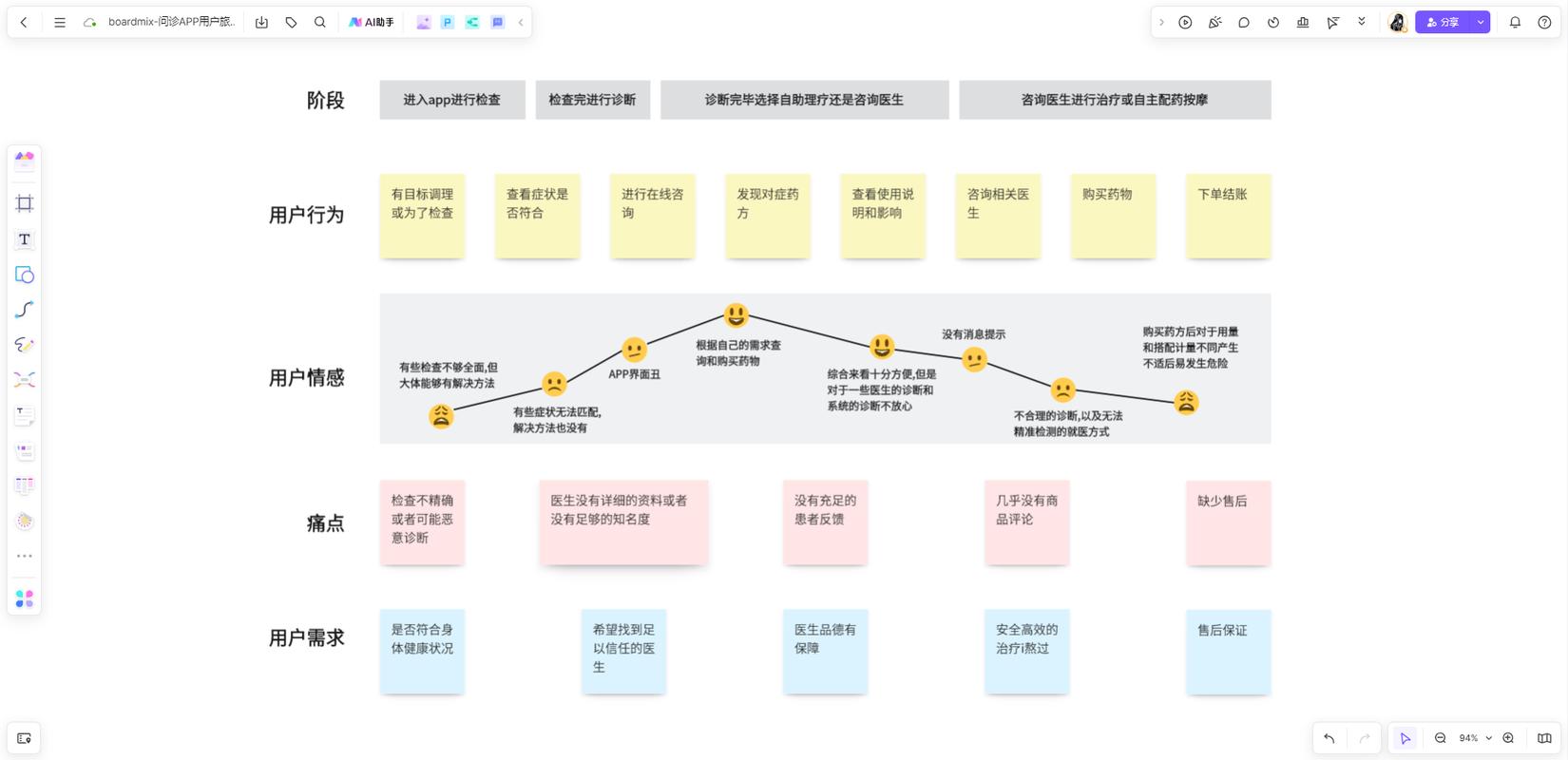Viewport: 1568px width, 760px height.
Task: Go back with the left arrow
Action: click(25, 22)
